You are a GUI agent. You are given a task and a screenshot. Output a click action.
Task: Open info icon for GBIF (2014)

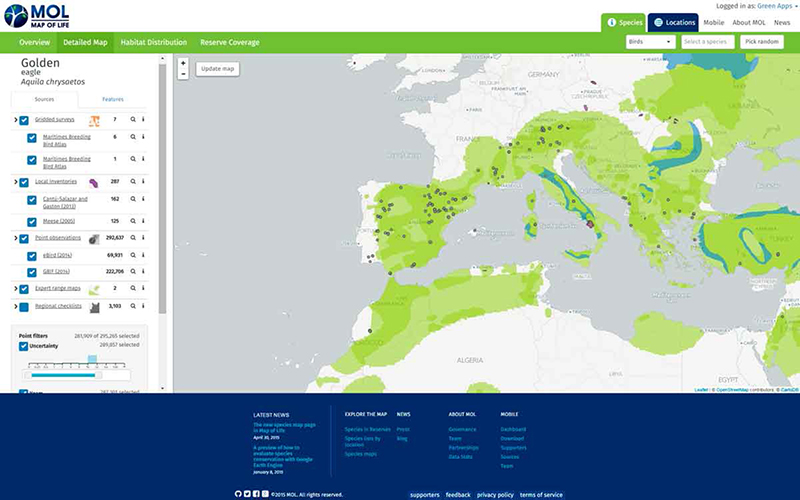click(143, 271)
